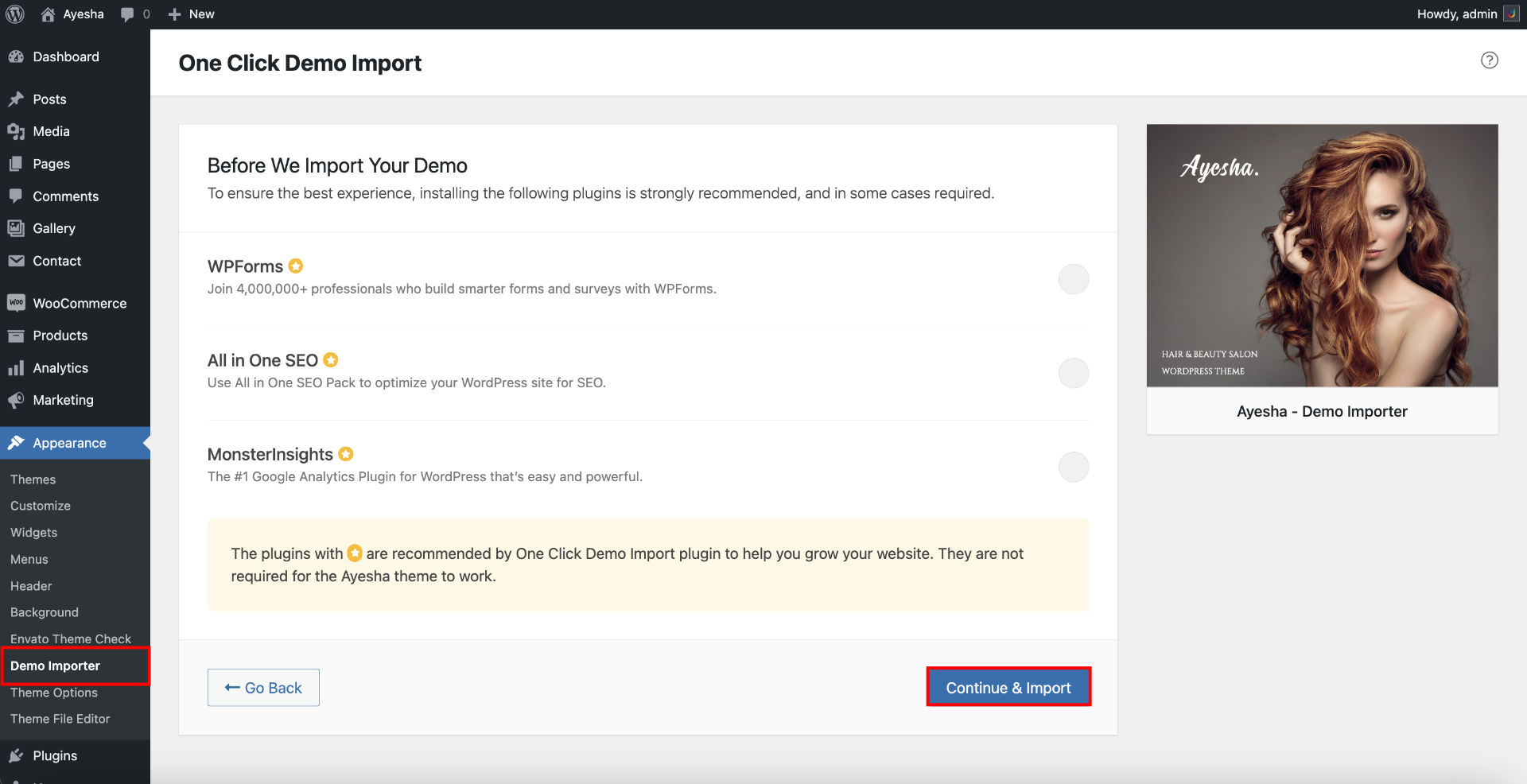The height and width of the screenshot is (784, 1527).
Task: Toggle the WPForms plugin checkbox
Action: click(x=1073, y=279)
